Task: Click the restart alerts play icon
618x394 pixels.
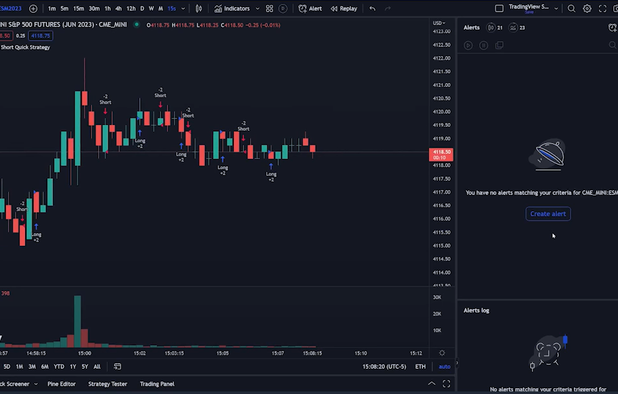Action: click(x=468, y=45)
